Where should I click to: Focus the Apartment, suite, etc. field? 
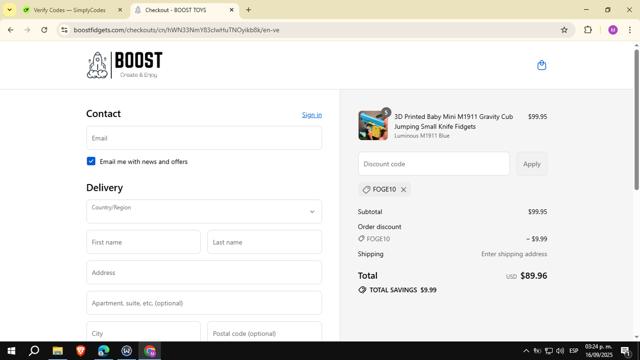click(x=204, y=303)
